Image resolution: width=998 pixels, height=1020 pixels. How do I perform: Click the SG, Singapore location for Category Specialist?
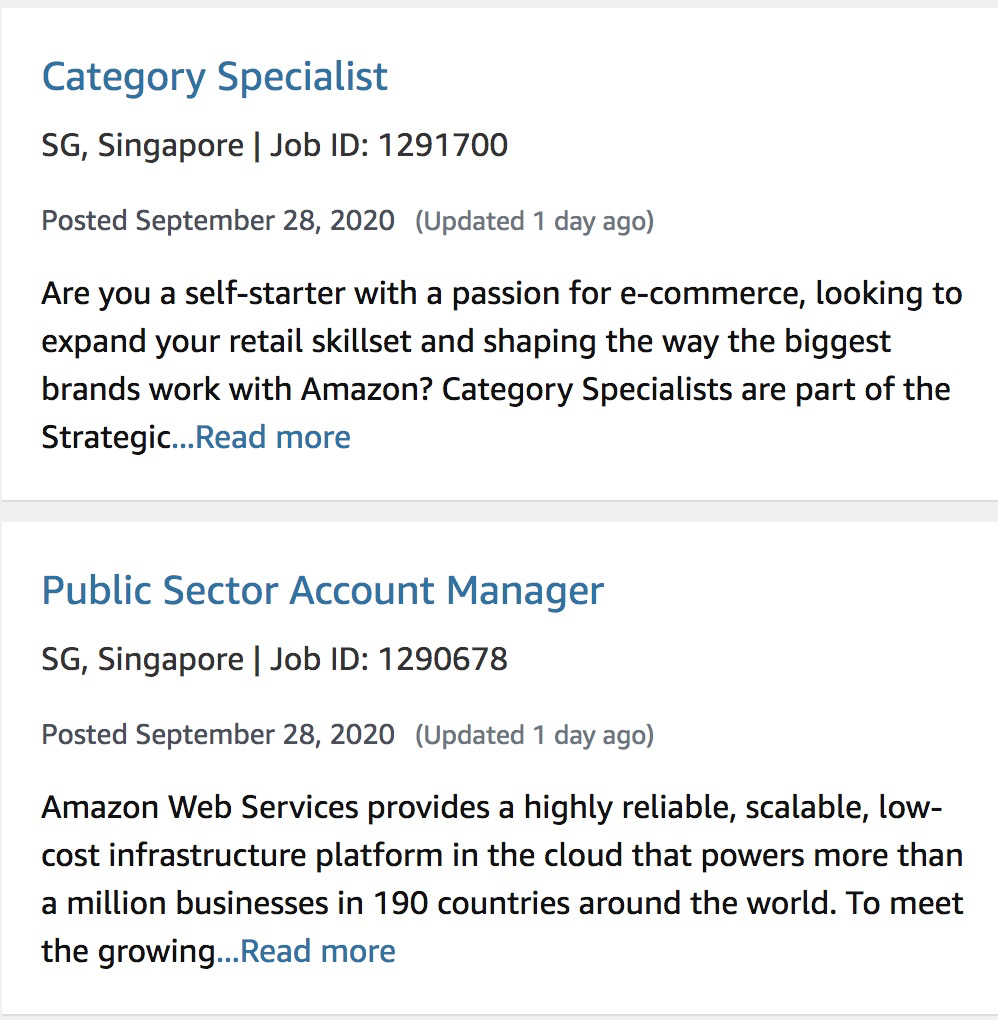142,146
